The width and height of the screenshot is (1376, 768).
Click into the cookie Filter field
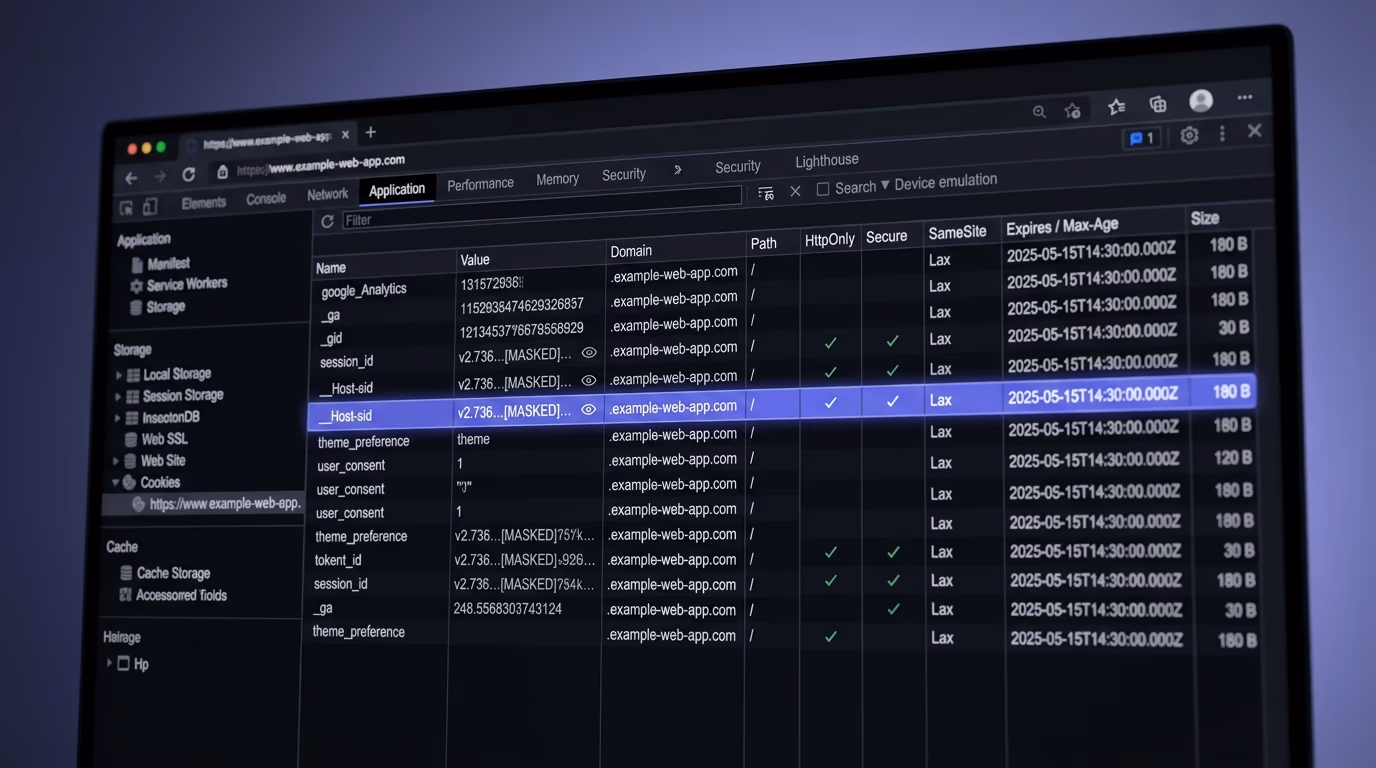click(x=540, y=208)
